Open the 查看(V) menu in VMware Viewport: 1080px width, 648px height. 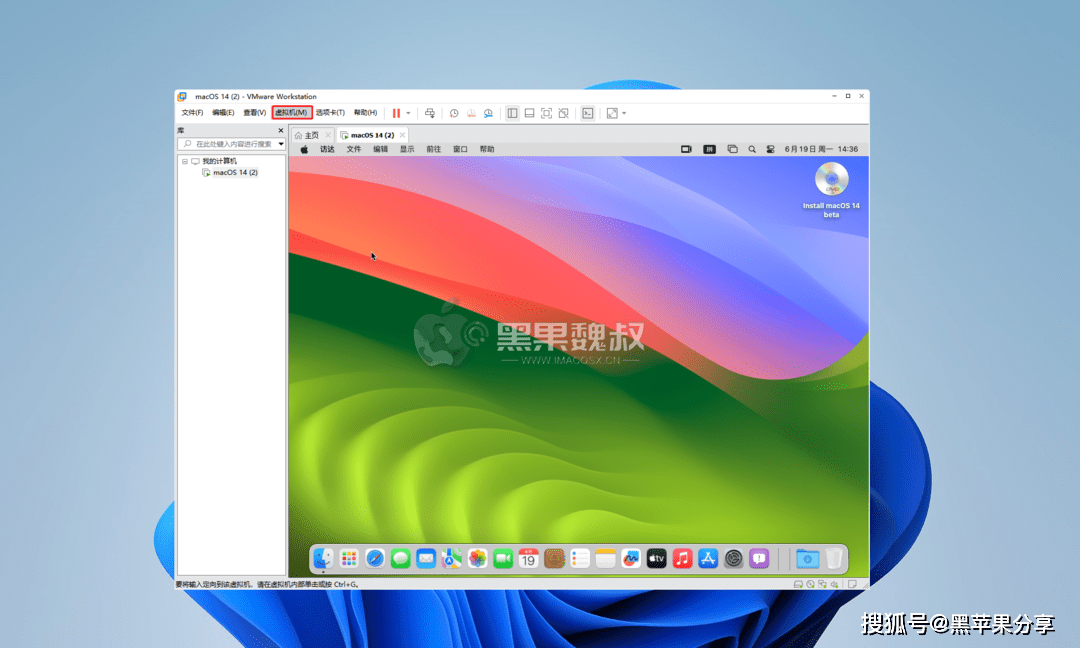click(254, 112)
